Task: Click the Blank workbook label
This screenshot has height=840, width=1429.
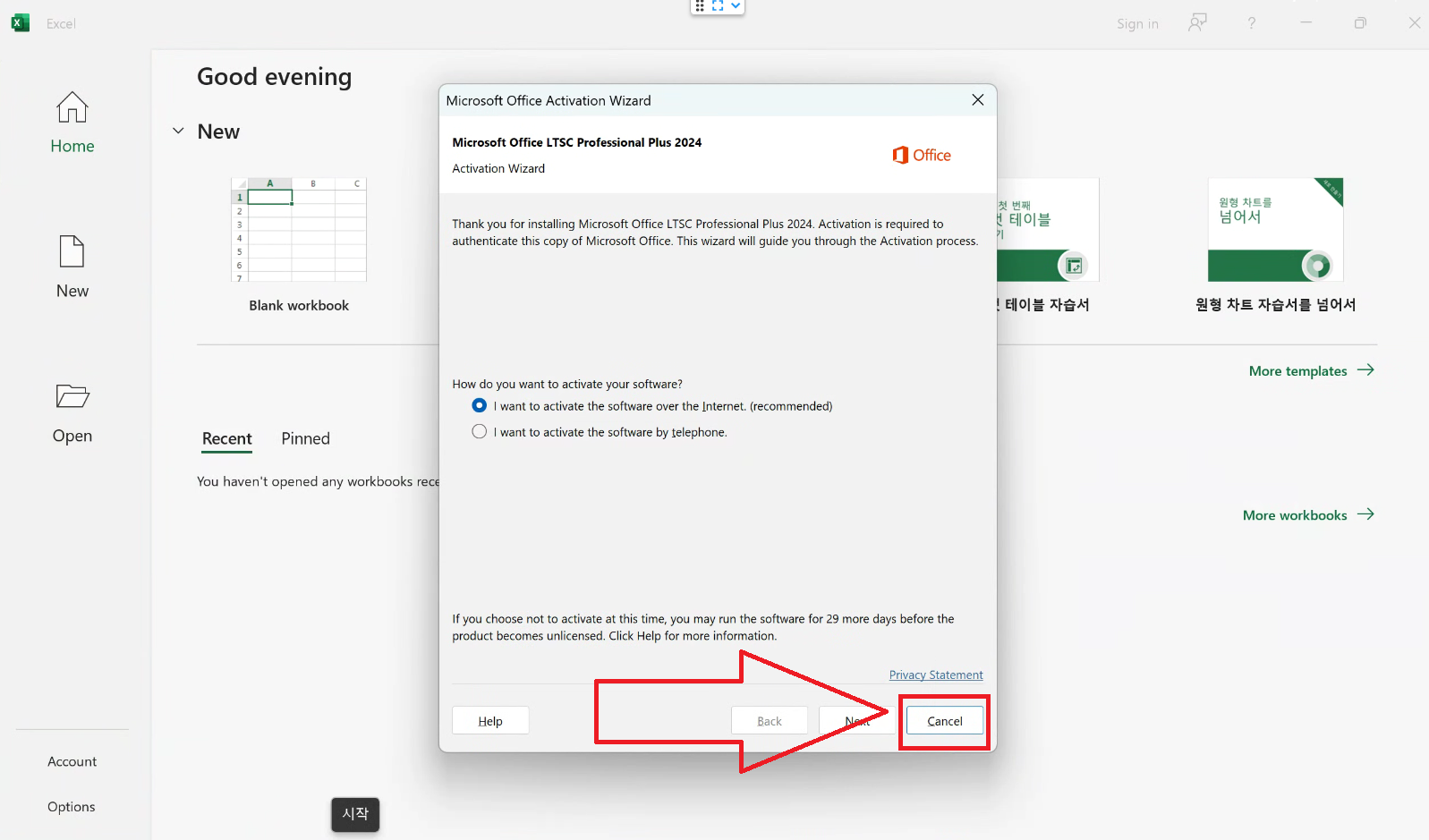Action: point(299,305)
